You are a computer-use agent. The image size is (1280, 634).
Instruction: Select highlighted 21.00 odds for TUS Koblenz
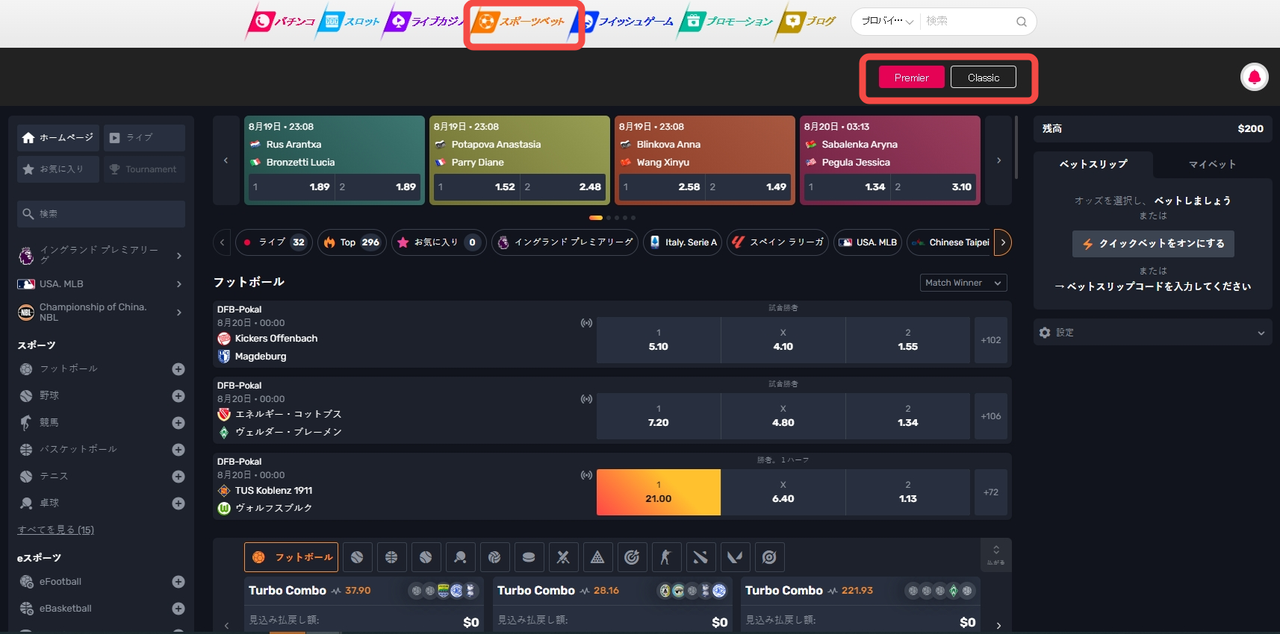pyautogui.click(x=658, y=492)
